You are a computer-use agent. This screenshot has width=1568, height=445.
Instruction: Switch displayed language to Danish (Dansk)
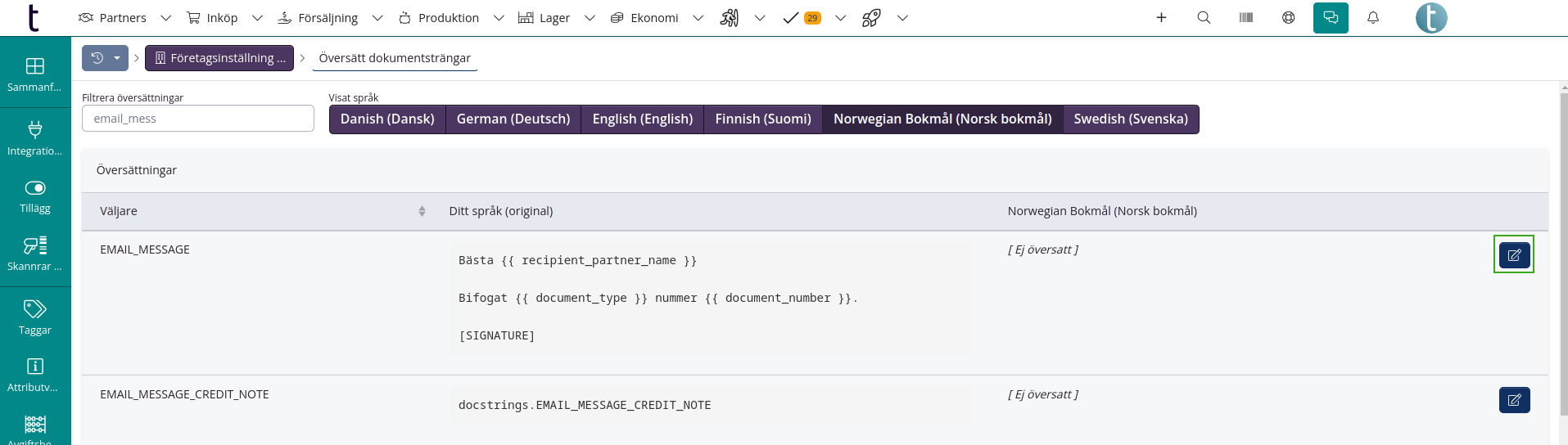coord(387,119)
